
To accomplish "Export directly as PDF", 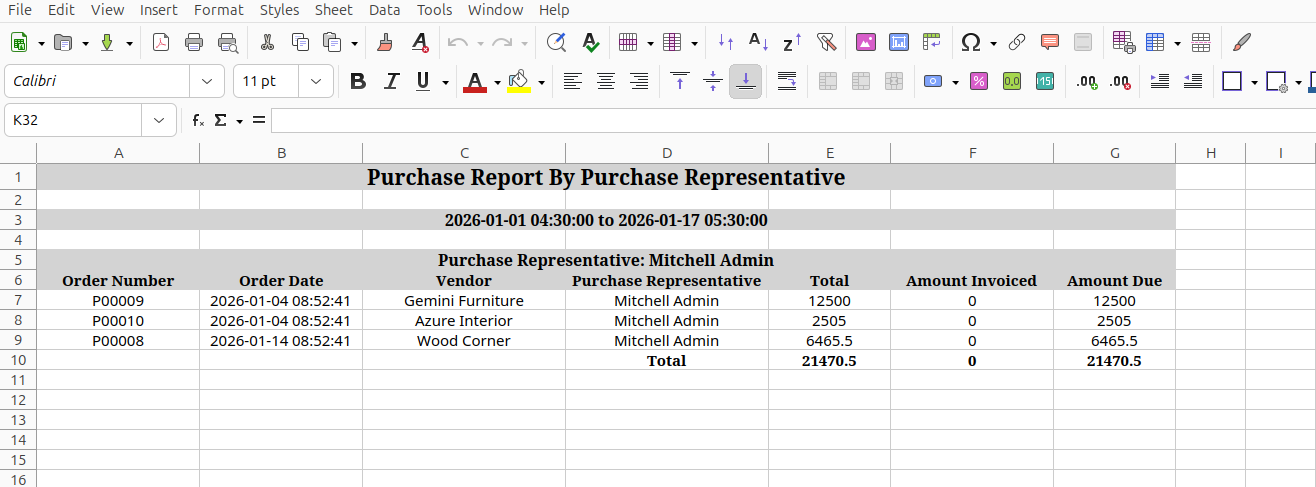I will 161,43.
